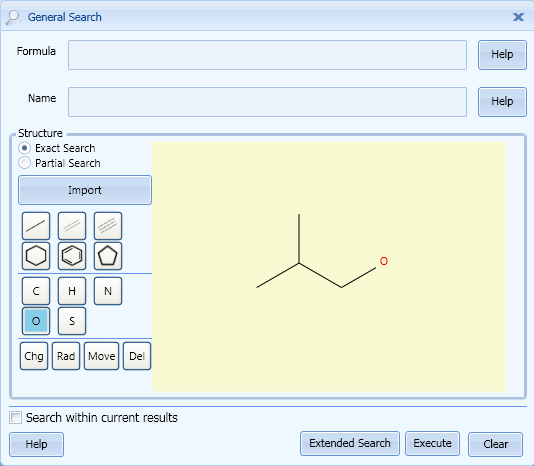Screen dimensions: 534x466
Task: Activate the Chg charge tool
Action: (x=34, y=356)
